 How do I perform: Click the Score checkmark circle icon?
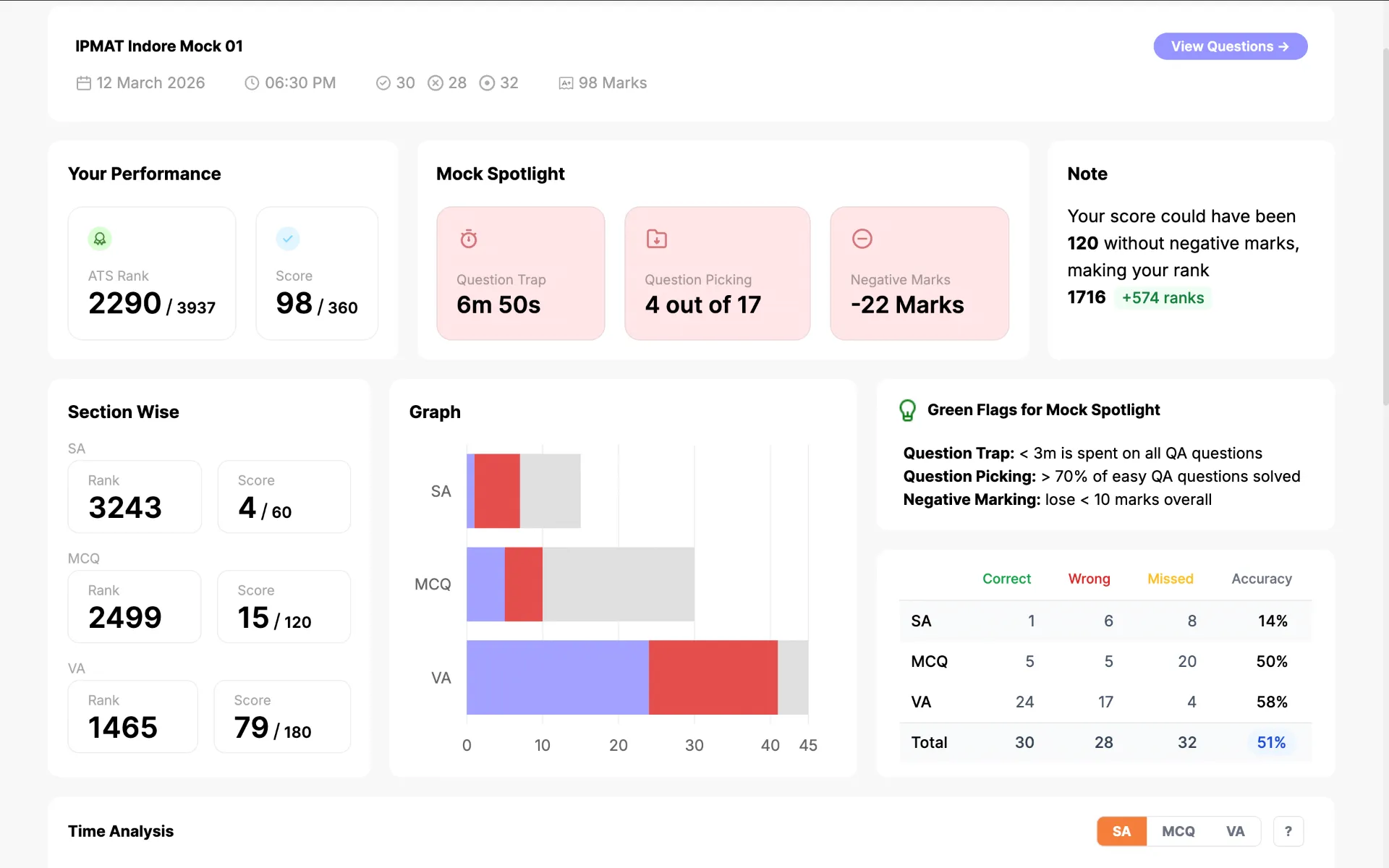pyautogui.click(x=288, y=239)
